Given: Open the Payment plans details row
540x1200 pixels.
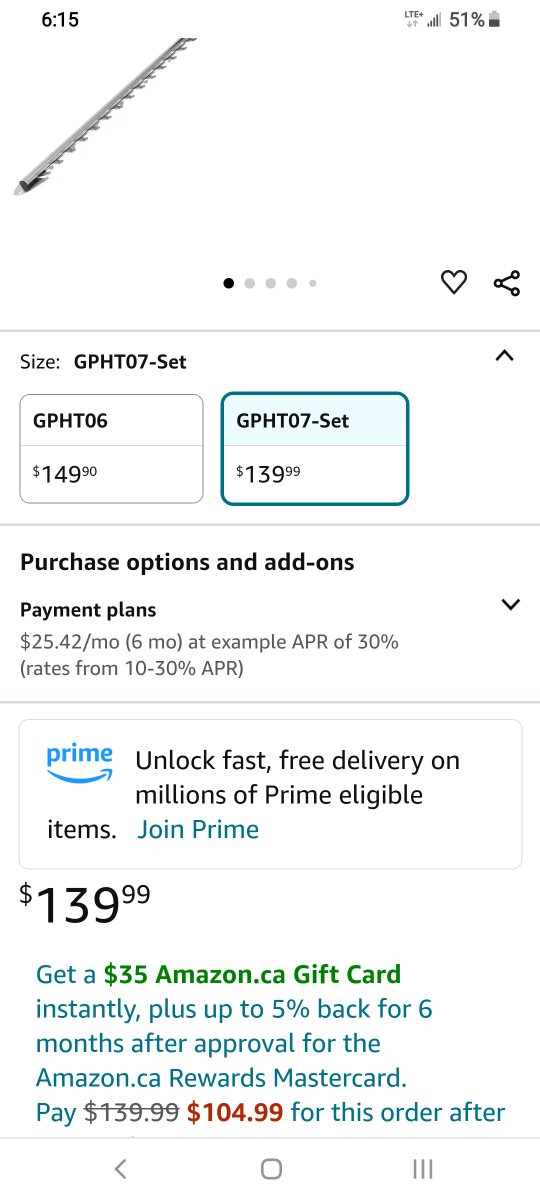Looking at the screenshot, I should pos(270,638).
